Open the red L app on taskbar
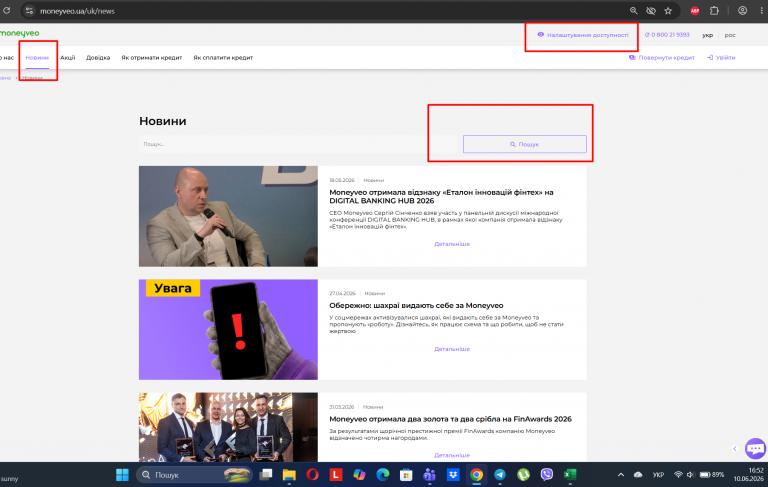Screen dimensions: 768x487 336,475
